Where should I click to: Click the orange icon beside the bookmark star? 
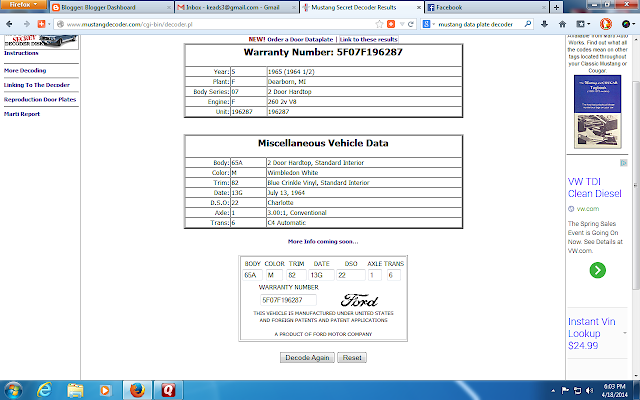(x=391, y=24)
